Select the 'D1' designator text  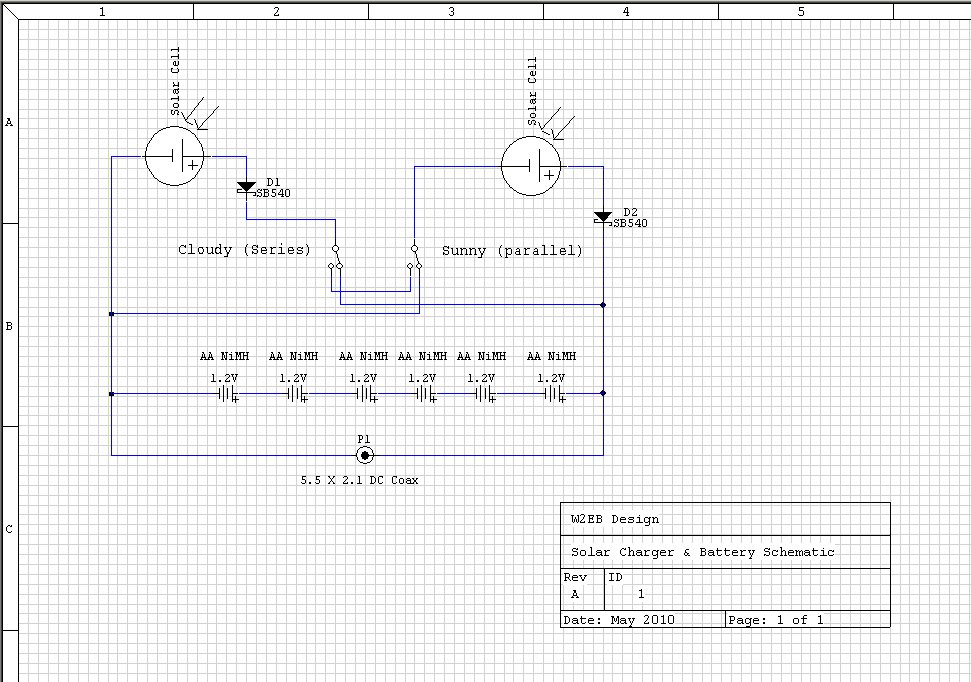pos(273,182)
